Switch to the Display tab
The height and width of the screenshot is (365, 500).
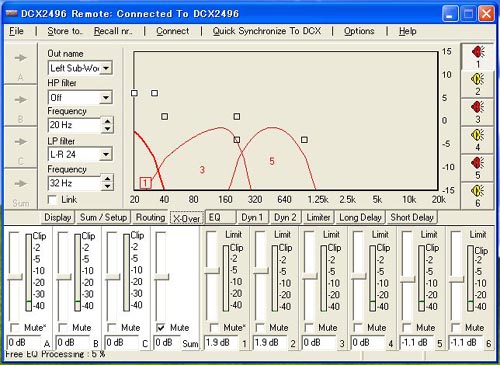point(58,217)
